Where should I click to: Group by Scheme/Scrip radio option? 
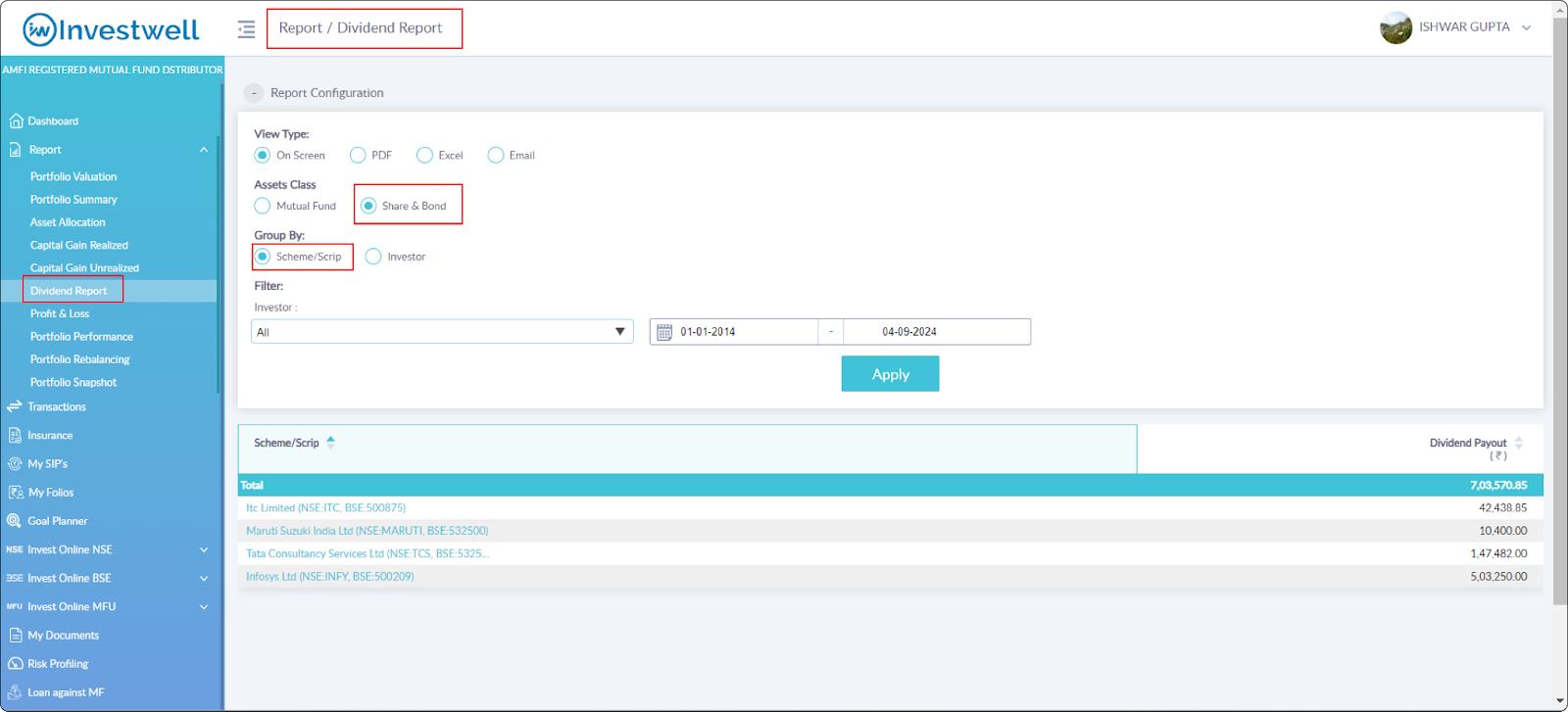coord(263,257)
